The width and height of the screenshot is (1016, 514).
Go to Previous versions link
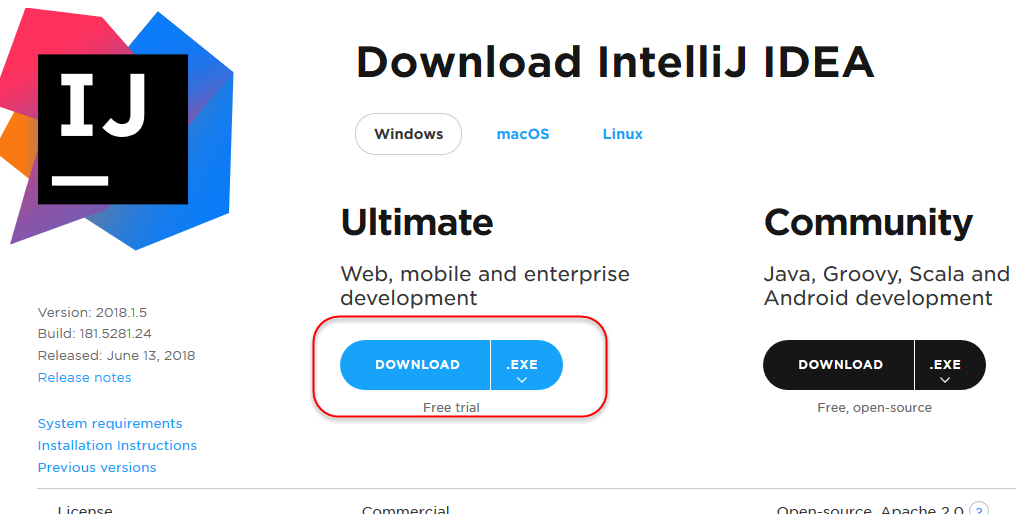[x=97, y=467]
